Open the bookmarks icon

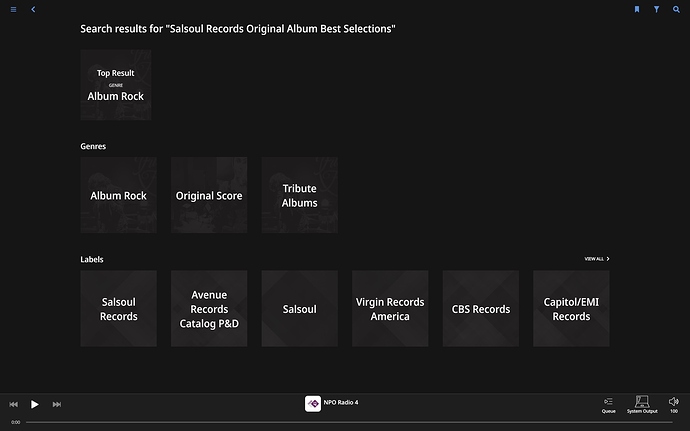pos(636,9)
